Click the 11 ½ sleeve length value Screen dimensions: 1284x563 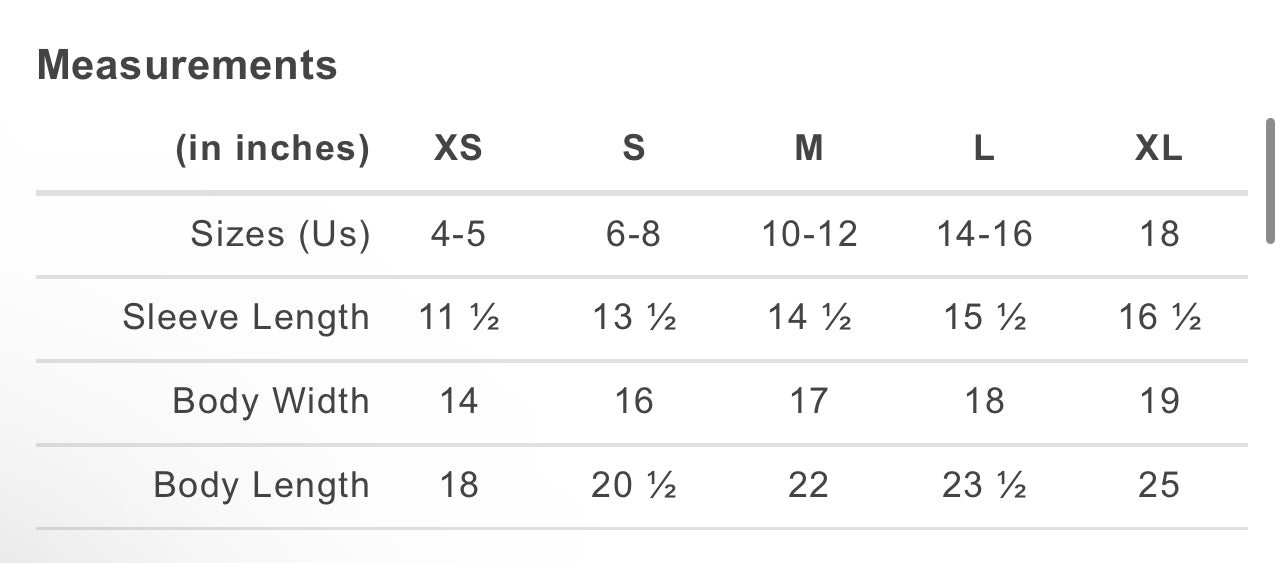(458, 318)
